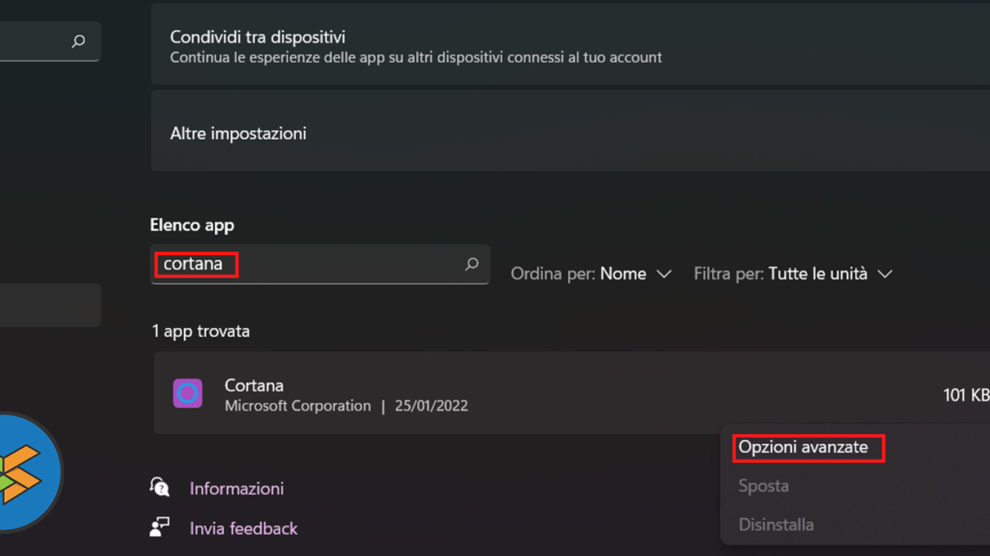The image size is (990, 556).
Task: Click the sidebar settings search box
Action: [x=40, y=41]
